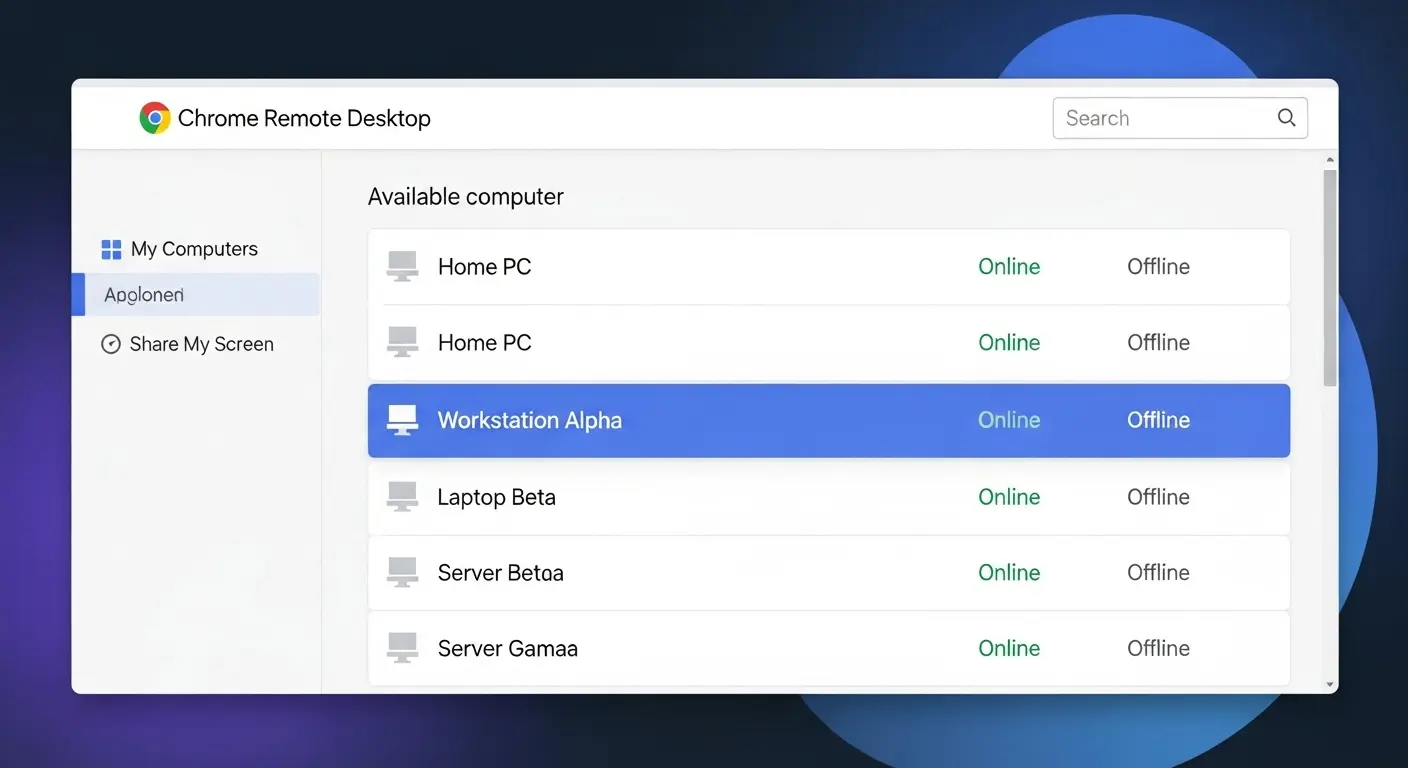Click Offline status in Server Gamaa row
1408x768 pixels.
1158,648
